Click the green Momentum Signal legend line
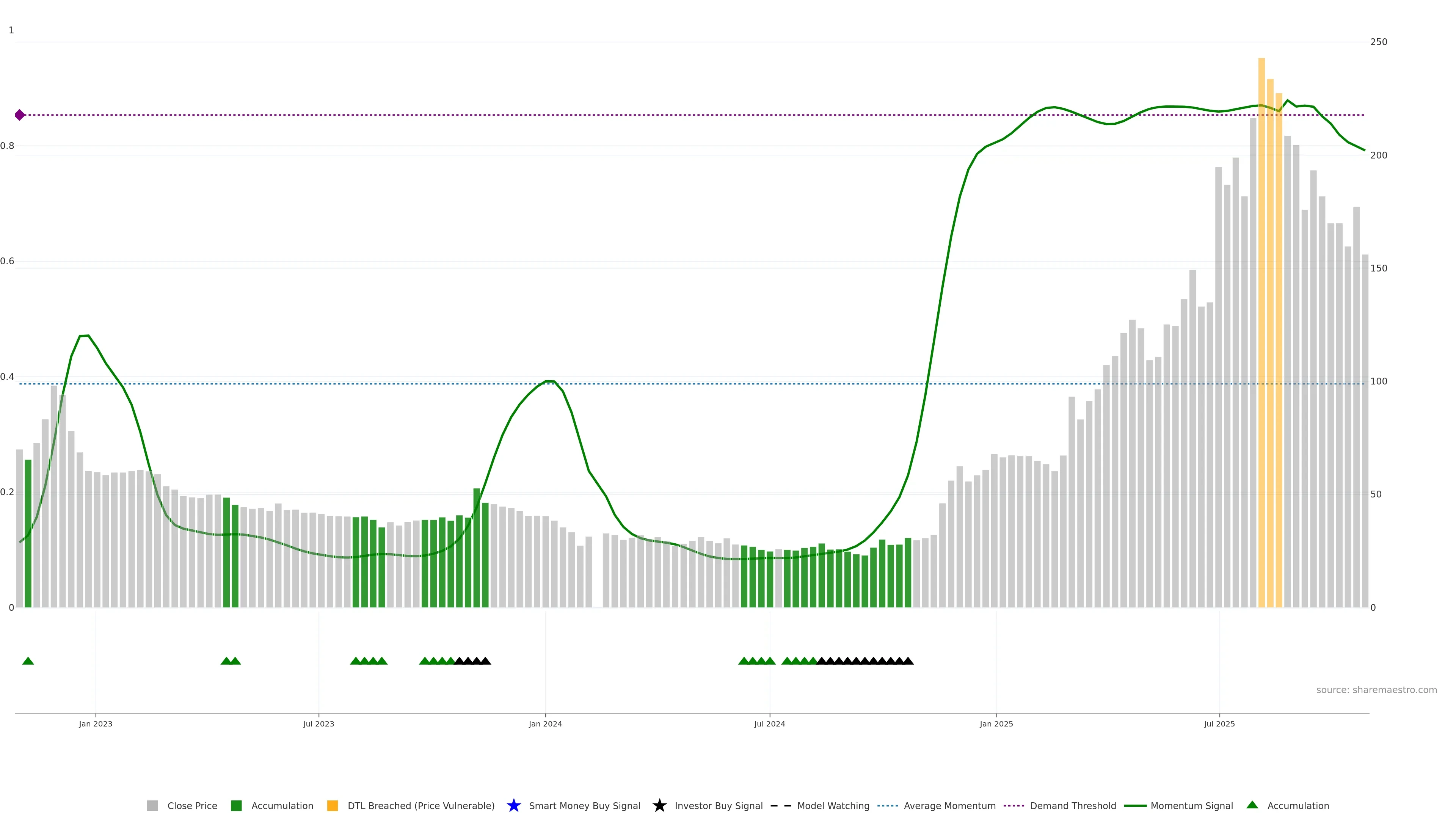The width and height of the screenshot is (1456, 819). coord(1135,805)
